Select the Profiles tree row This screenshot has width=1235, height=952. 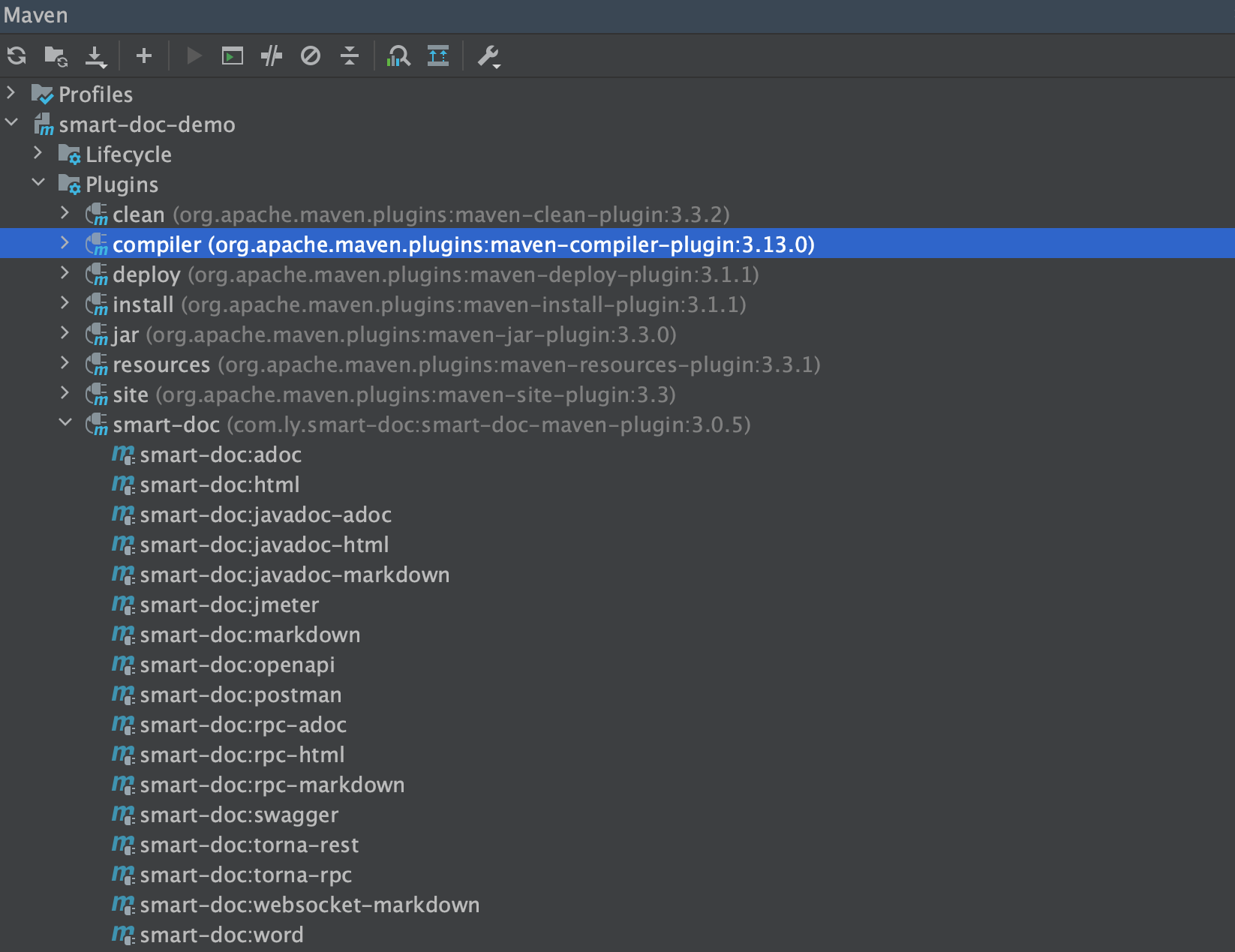(x=617, y=94)
